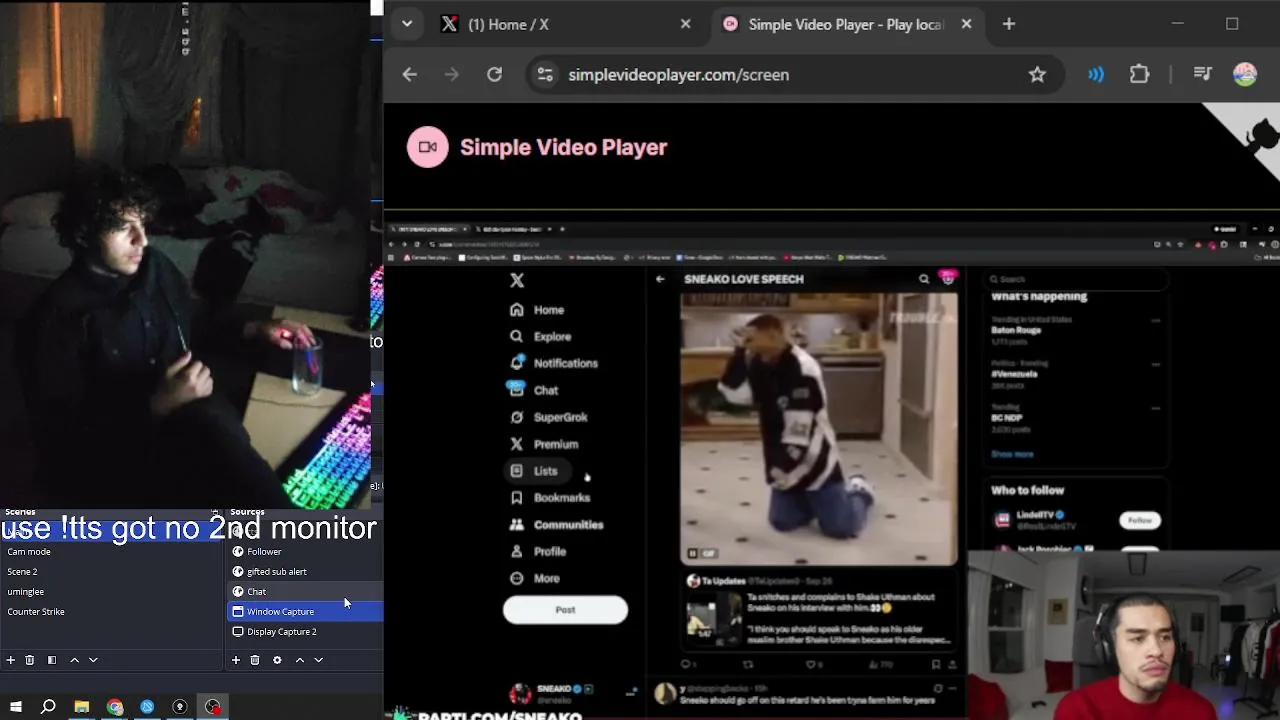Open Chrome from the taskbar
Viewport: 1280px width, 720px height.
coord(115,707)
